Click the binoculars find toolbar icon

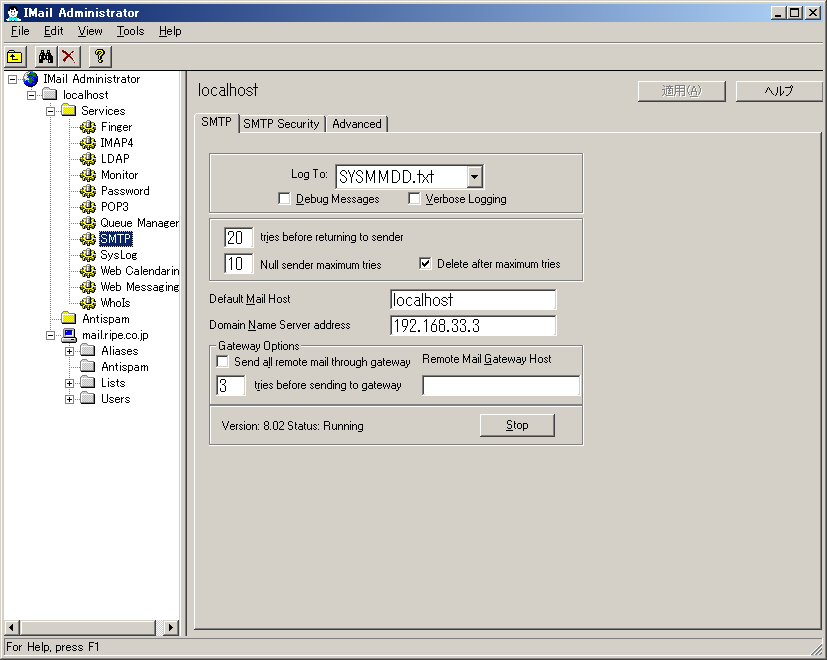click(x=46, y=56)
